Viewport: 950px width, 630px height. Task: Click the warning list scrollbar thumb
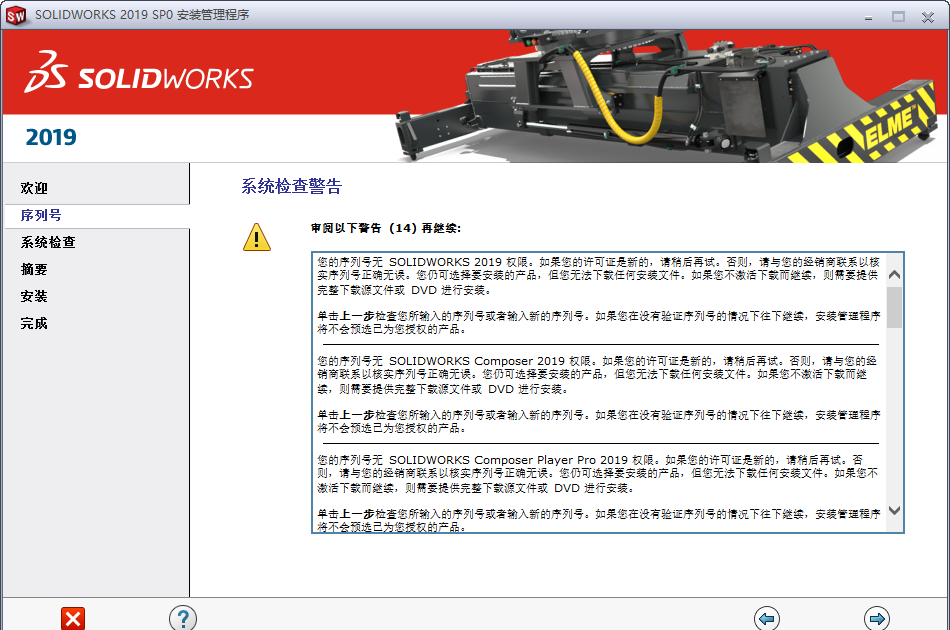coord(894,307)
